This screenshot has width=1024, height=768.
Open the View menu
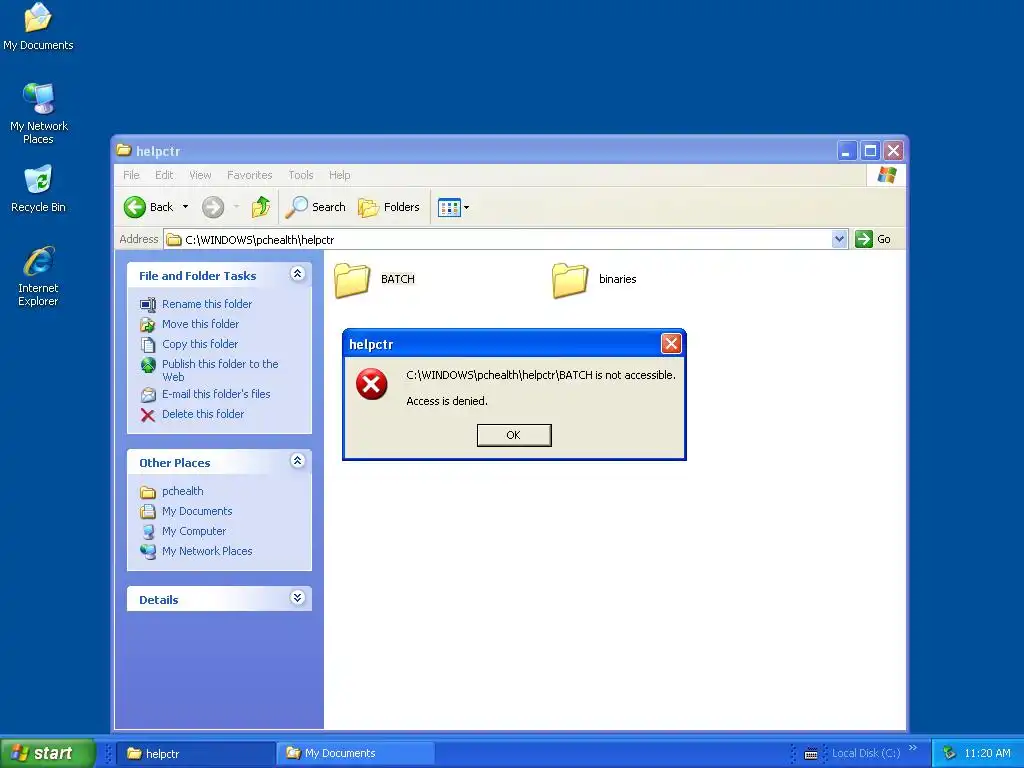pyautogui.click(x=200, y=175)
